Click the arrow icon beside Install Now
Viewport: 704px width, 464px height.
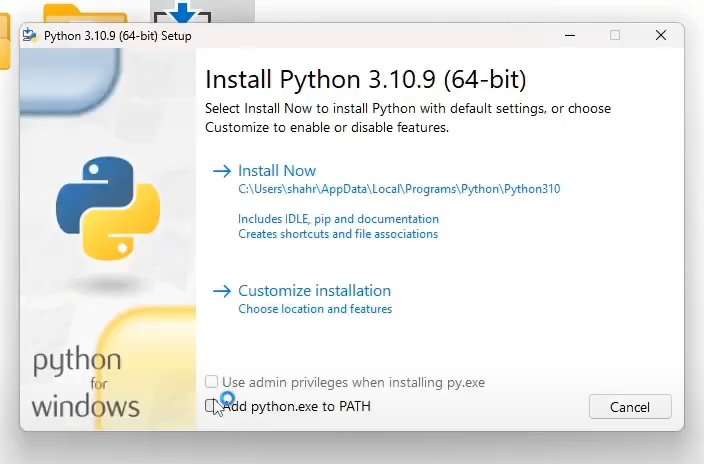click(x=221, y=171)
